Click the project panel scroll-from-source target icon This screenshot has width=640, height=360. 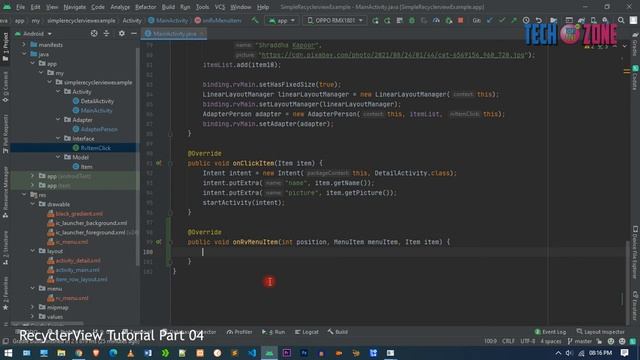tap(94, 33)
